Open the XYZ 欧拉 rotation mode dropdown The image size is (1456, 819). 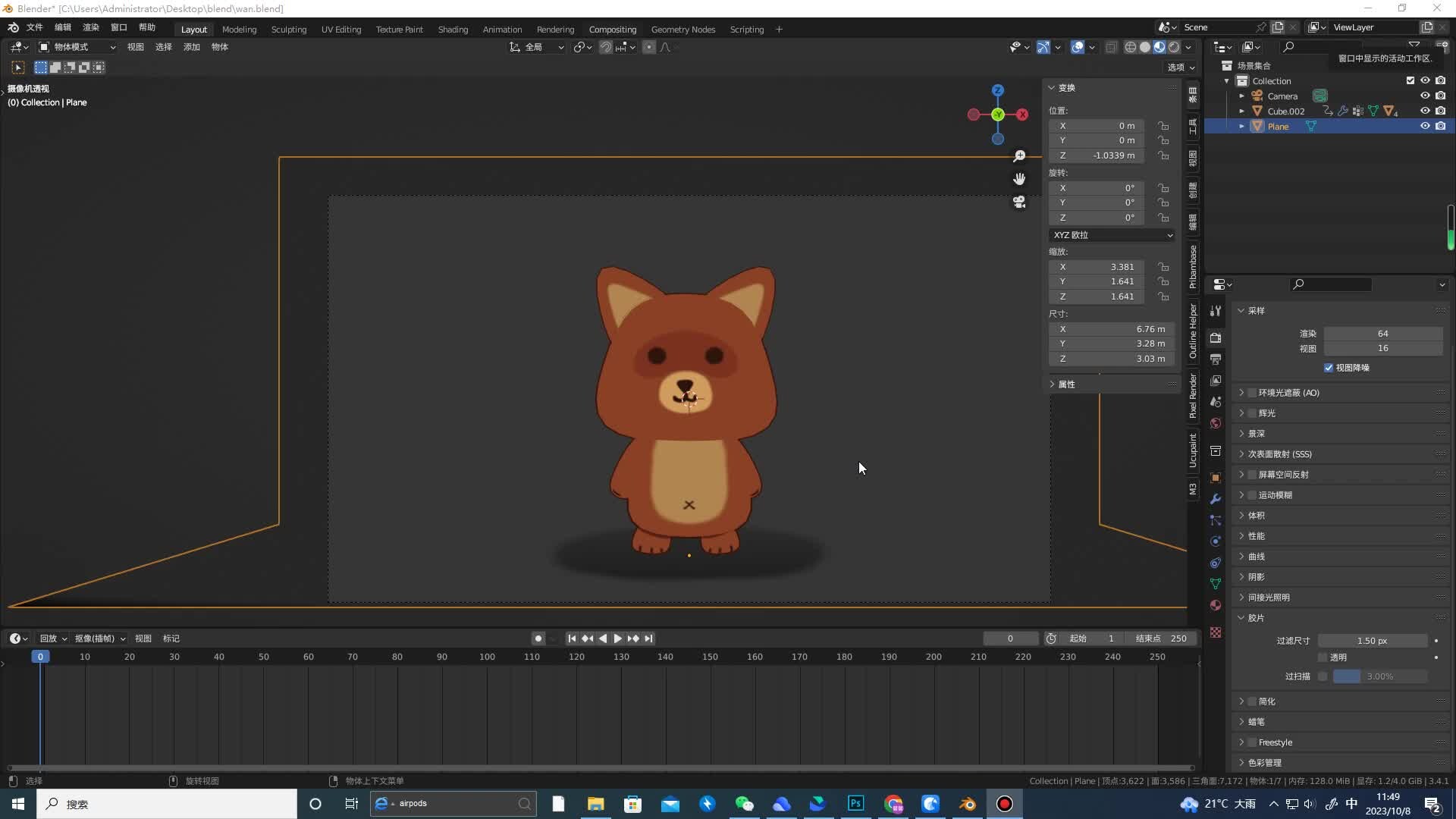click(x=1112, y=235)
